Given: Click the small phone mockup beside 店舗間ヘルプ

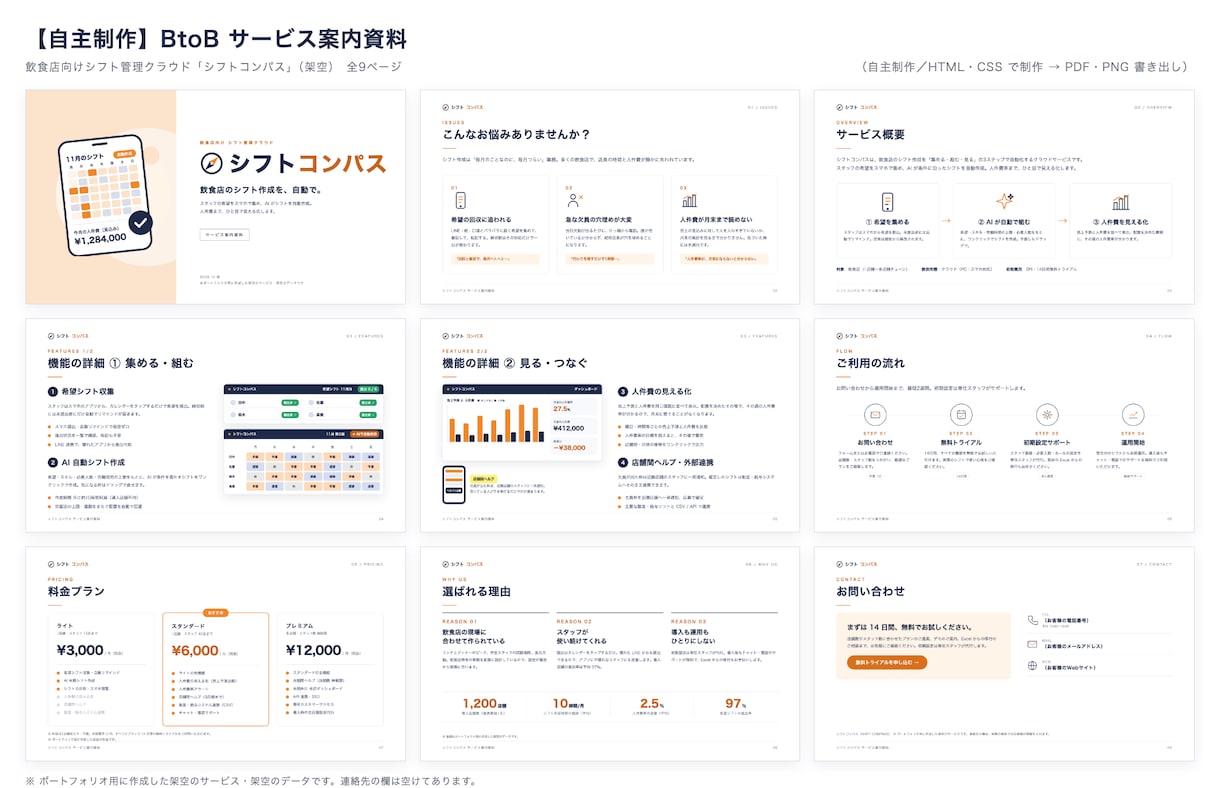Looking at the screenshot, I should tap(453, 485).
